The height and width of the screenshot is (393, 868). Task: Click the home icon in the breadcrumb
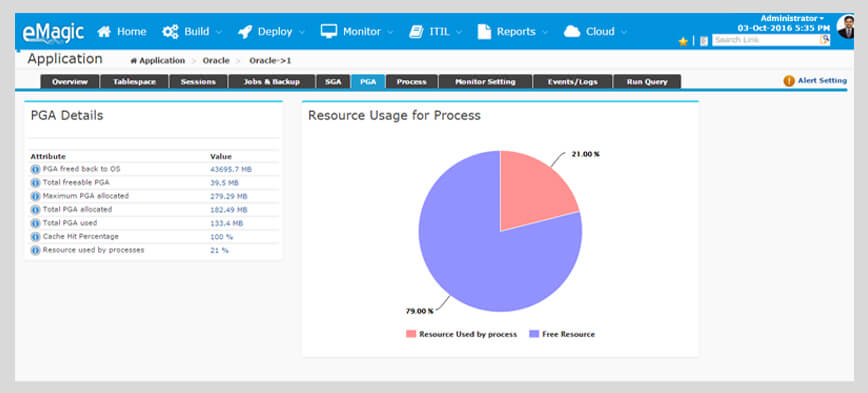click(x=133, y=61)
